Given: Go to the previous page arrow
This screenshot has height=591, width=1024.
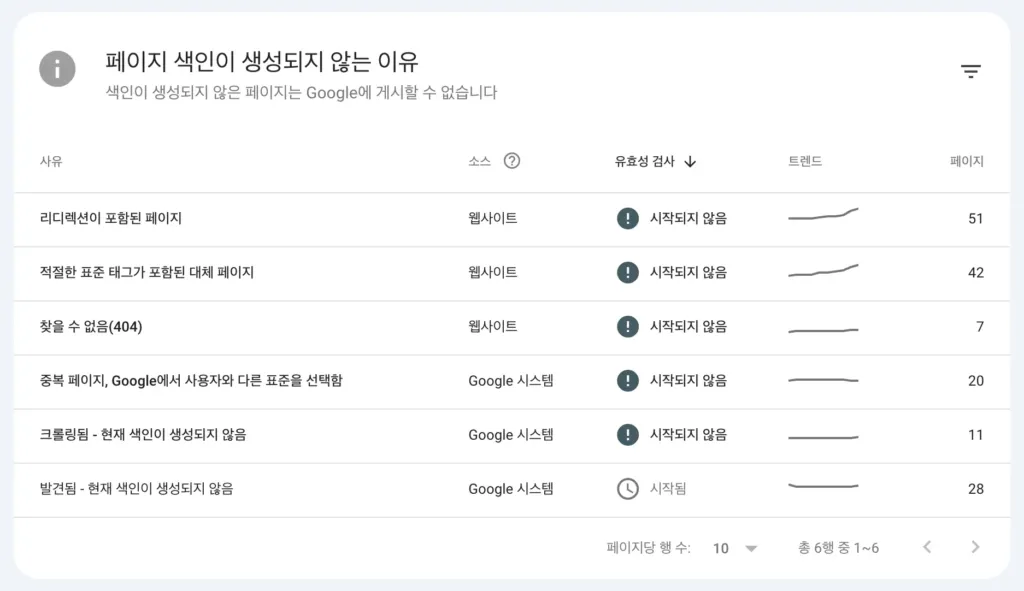Looking at the screenshot, I should (927, 547).
